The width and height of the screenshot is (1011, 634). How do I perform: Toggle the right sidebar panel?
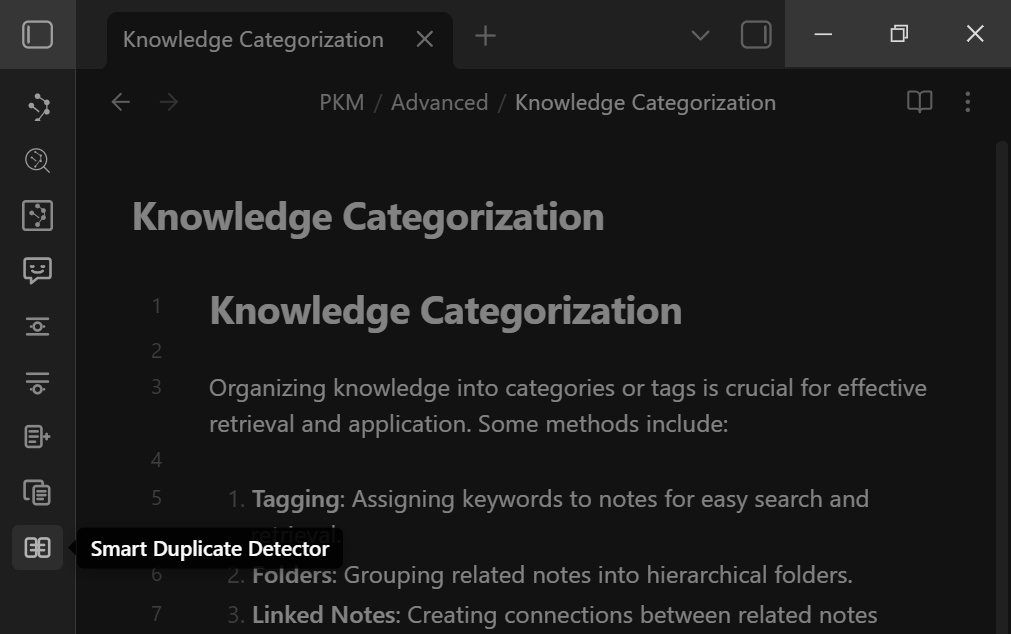tap(756, 36)
